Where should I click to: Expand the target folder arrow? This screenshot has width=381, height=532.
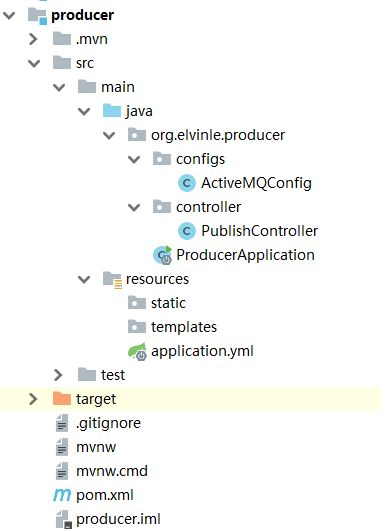pos(33,399)
